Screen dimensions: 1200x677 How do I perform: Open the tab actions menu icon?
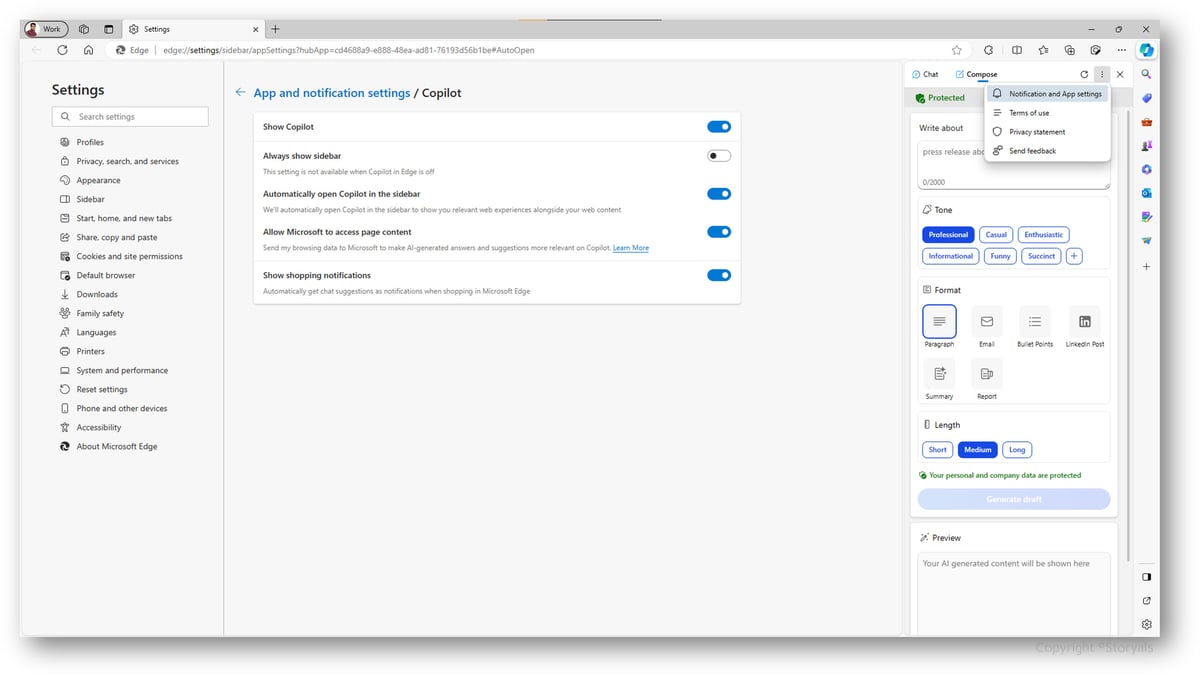(109, 29)
